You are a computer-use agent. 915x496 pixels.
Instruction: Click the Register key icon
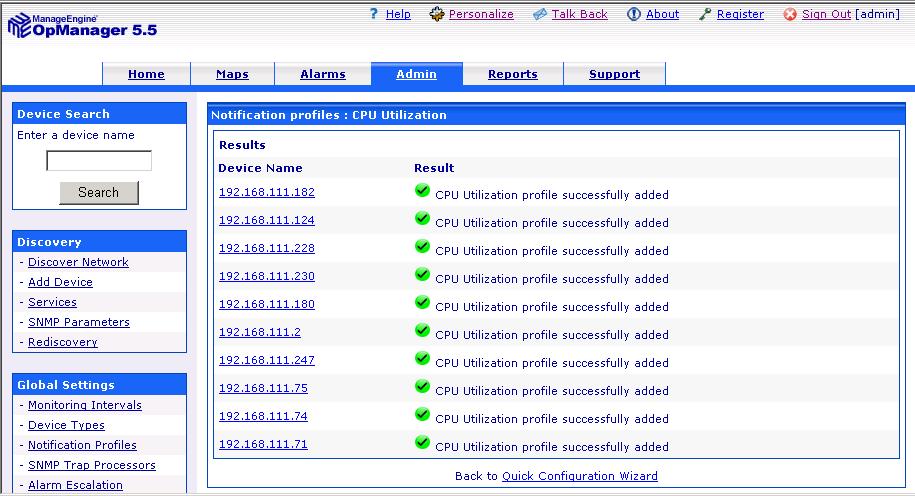(x=706, y=14)
